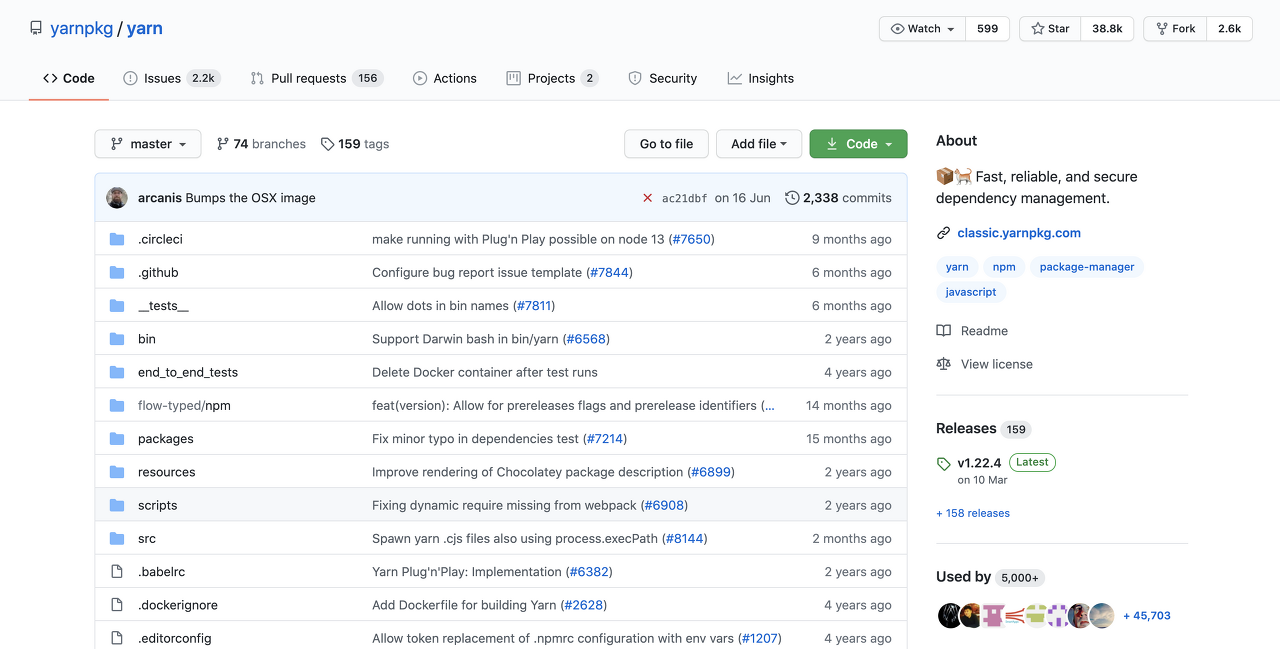Click the end_to_end_tests folder icon
The image size is (1280, 649).
click(117, 372)
